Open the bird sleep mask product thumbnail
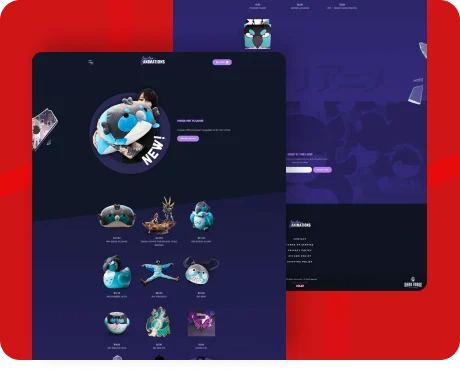Viewport: 460px width, 374px height. tap(117, 217)
